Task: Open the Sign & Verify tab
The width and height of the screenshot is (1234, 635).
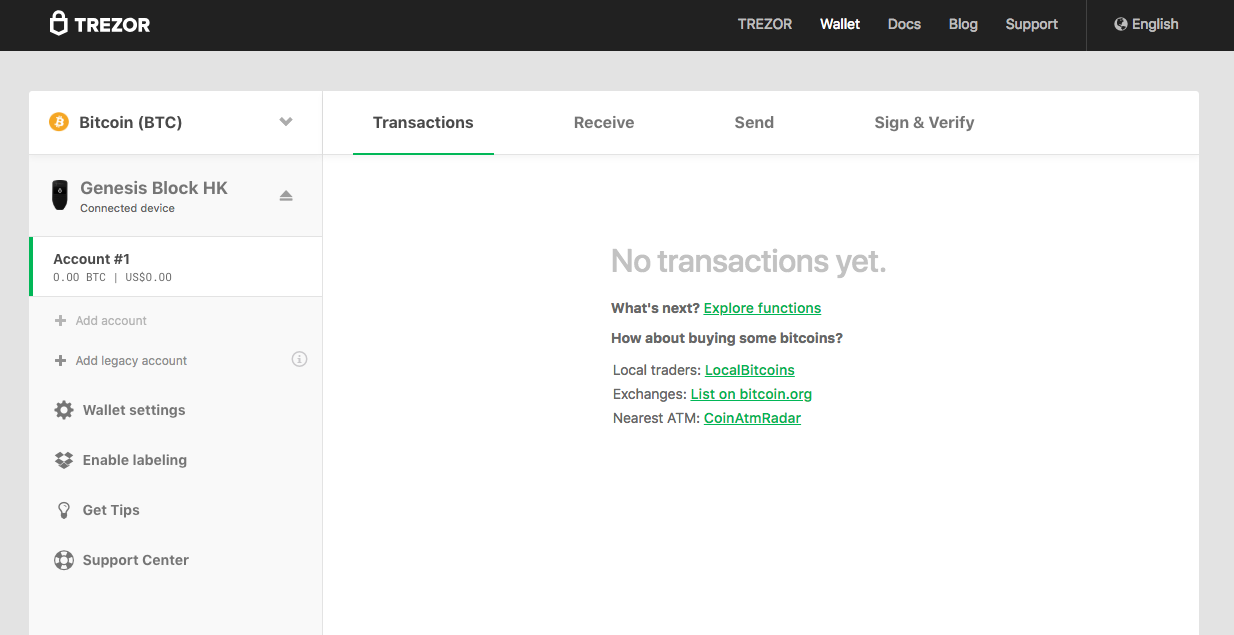Action: (924, 123)
